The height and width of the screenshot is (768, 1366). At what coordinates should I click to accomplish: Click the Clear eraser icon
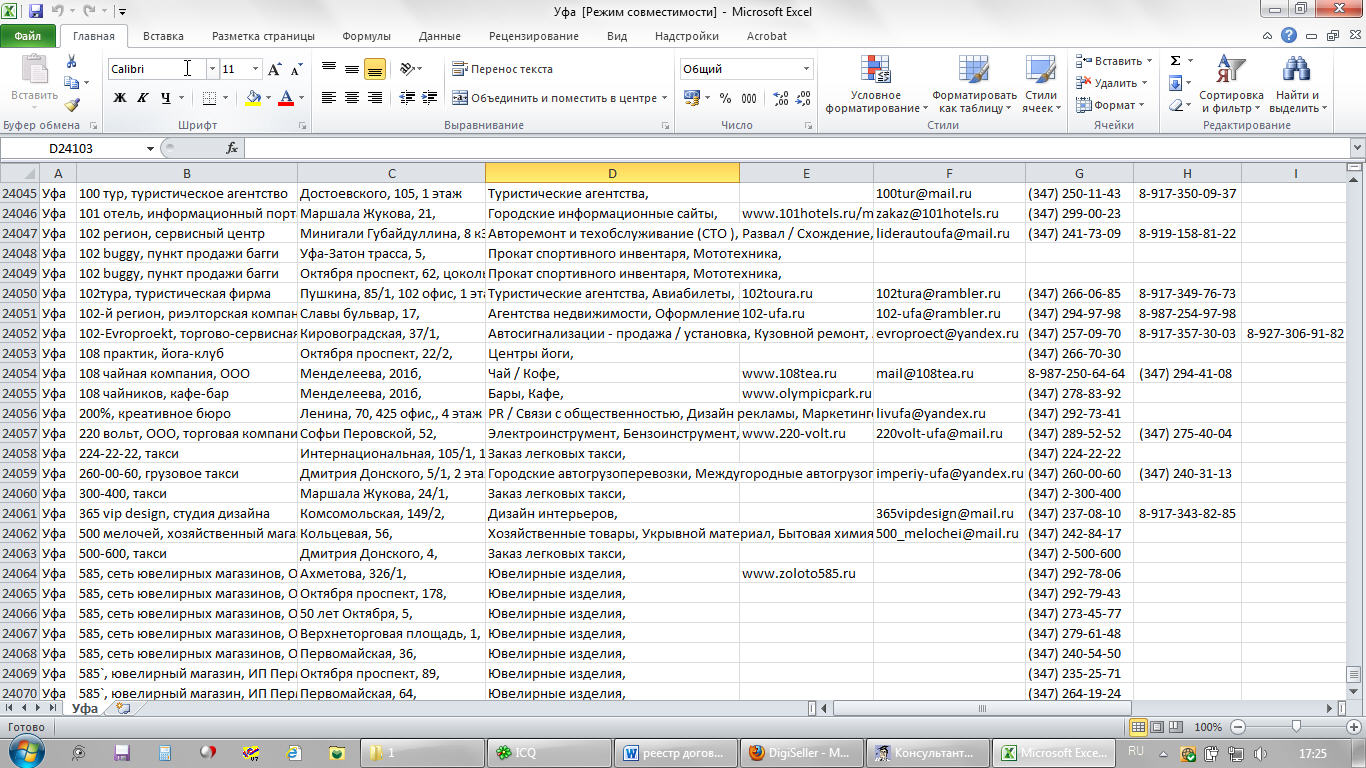point(1175,105)
